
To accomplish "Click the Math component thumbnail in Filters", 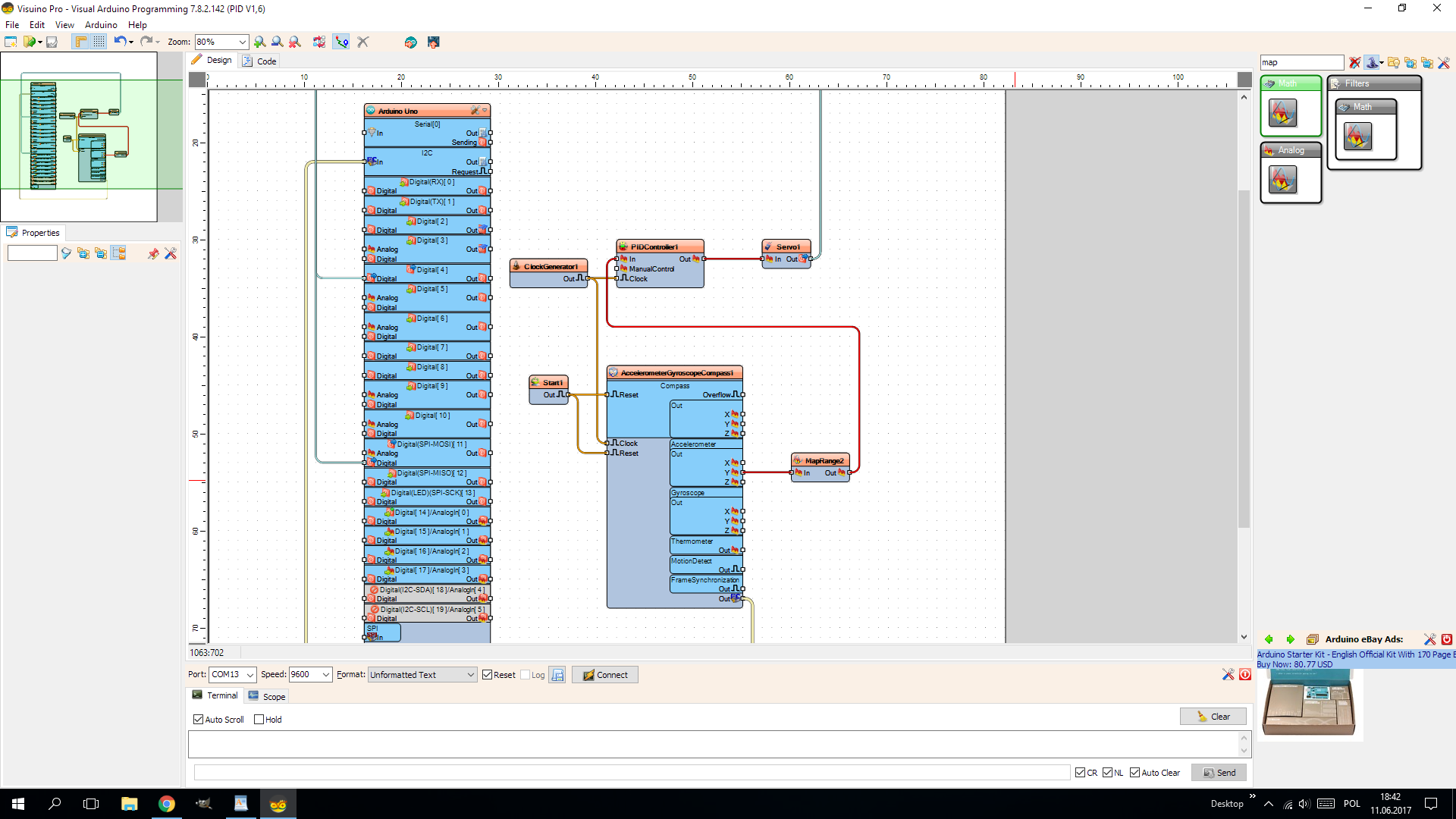I will pyautogui.click(x=1357, y=136).
